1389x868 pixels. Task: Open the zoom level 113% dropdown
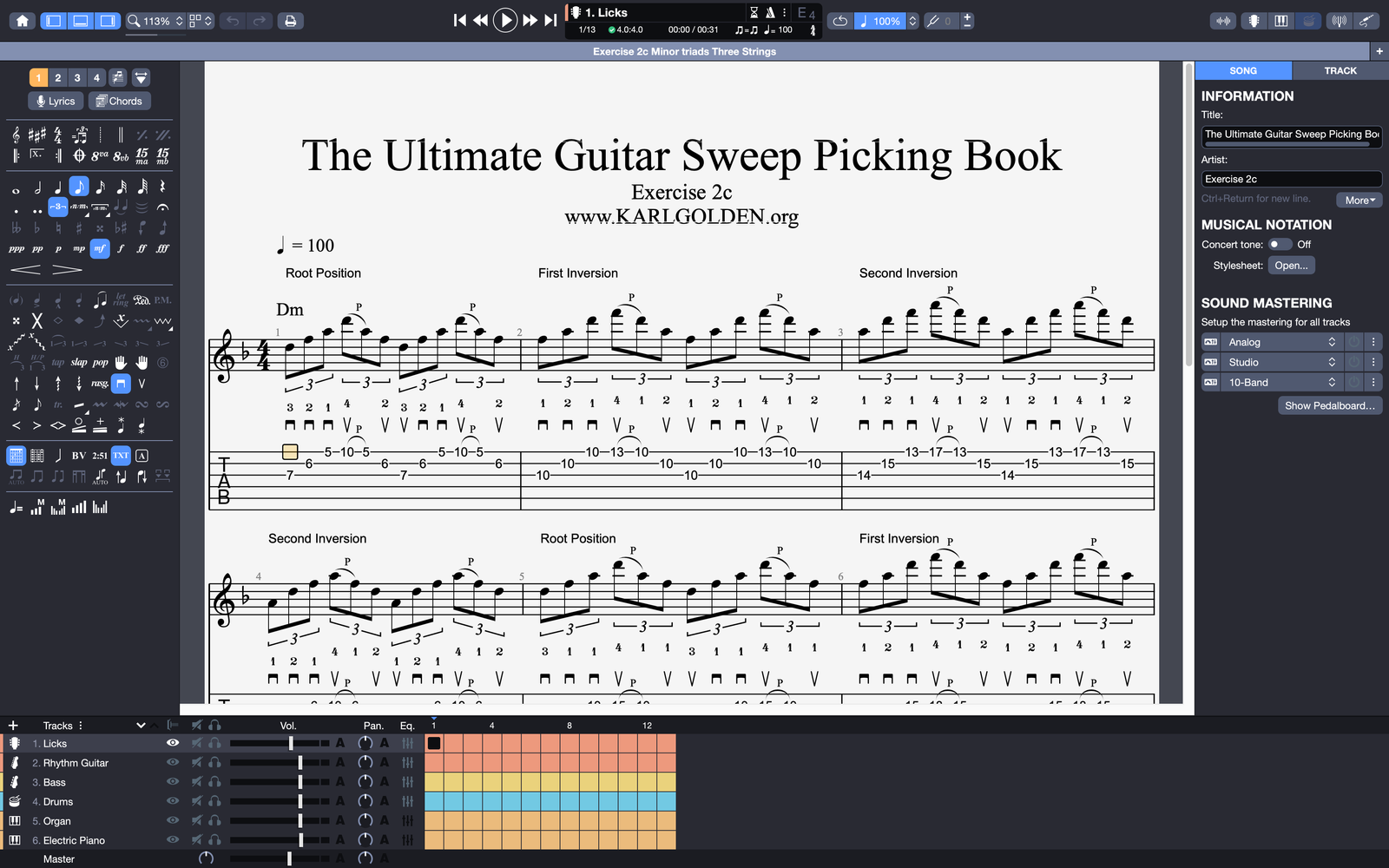point(156,21)
